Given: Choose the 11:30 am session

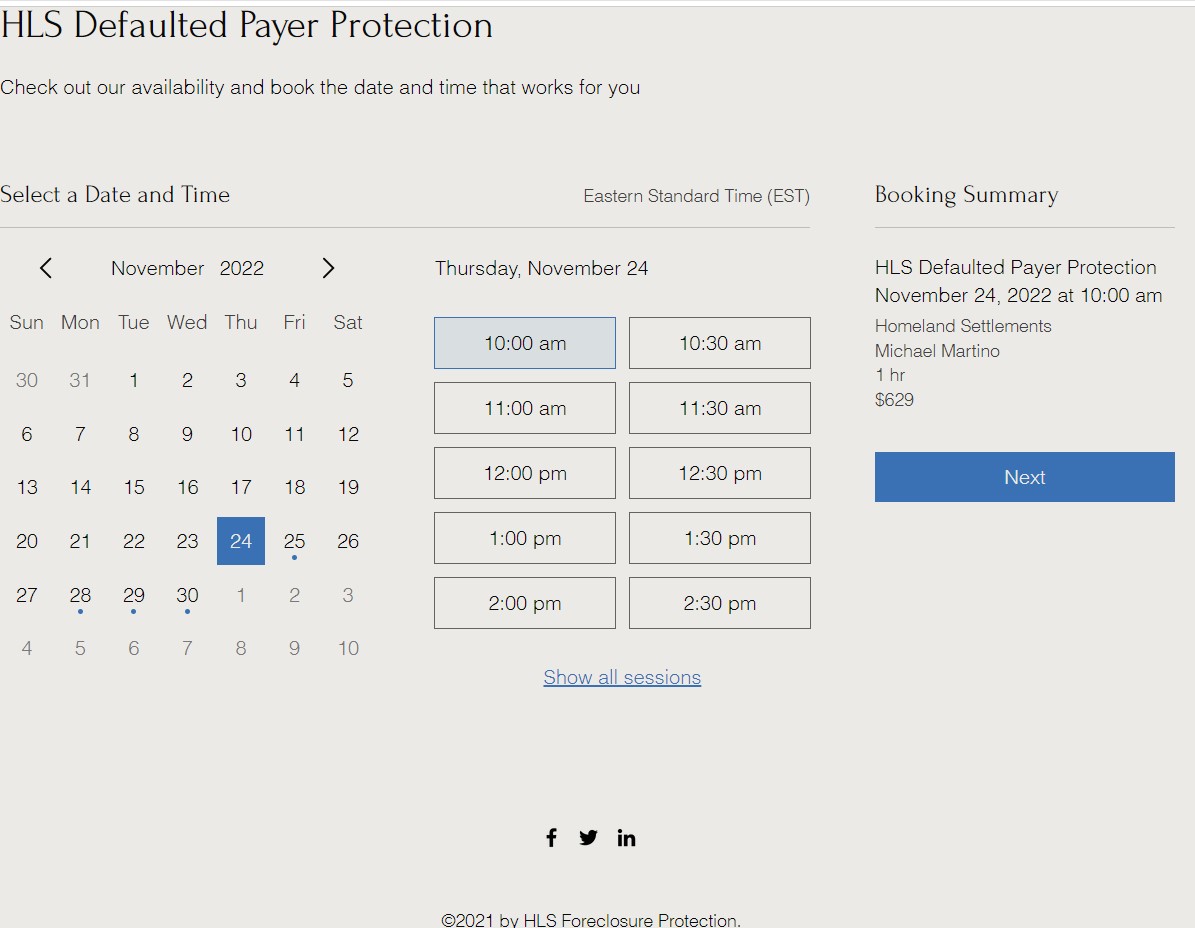Looking at the screenshot, I should pos(719,408).
